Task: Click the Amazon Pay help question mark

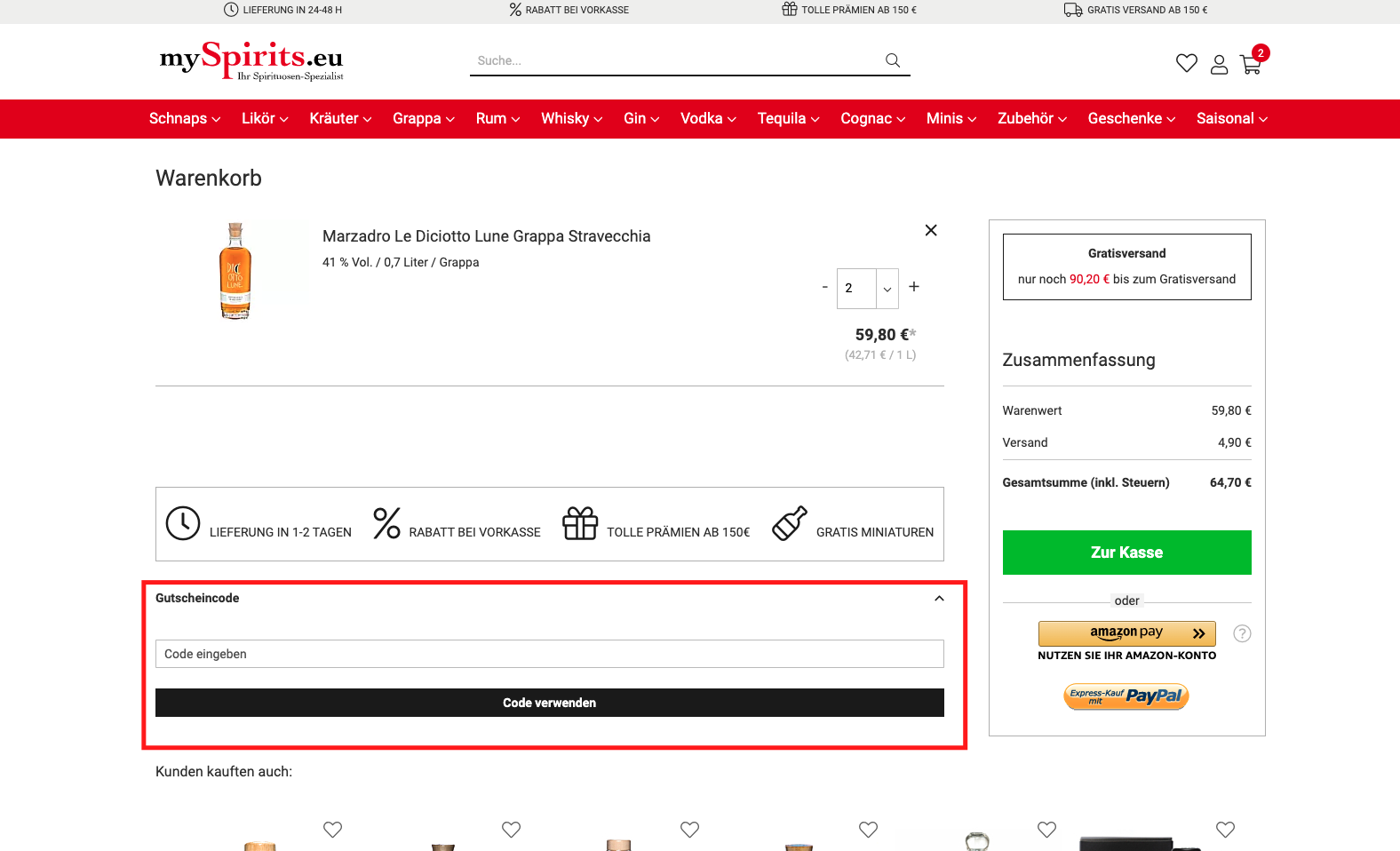Action: [1242, 633]
